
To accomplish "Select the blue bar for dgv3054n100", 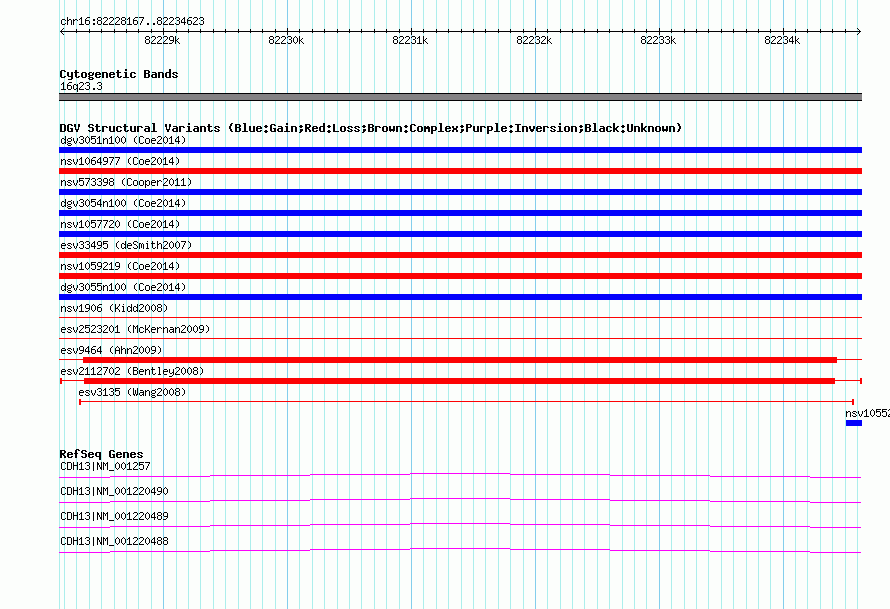I will click(x=460, y=213).
